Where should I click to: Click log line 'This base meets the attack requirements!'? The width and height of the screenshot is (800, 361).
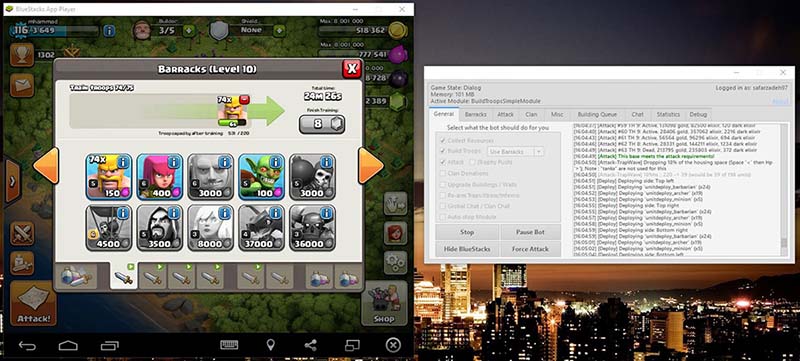644,156
